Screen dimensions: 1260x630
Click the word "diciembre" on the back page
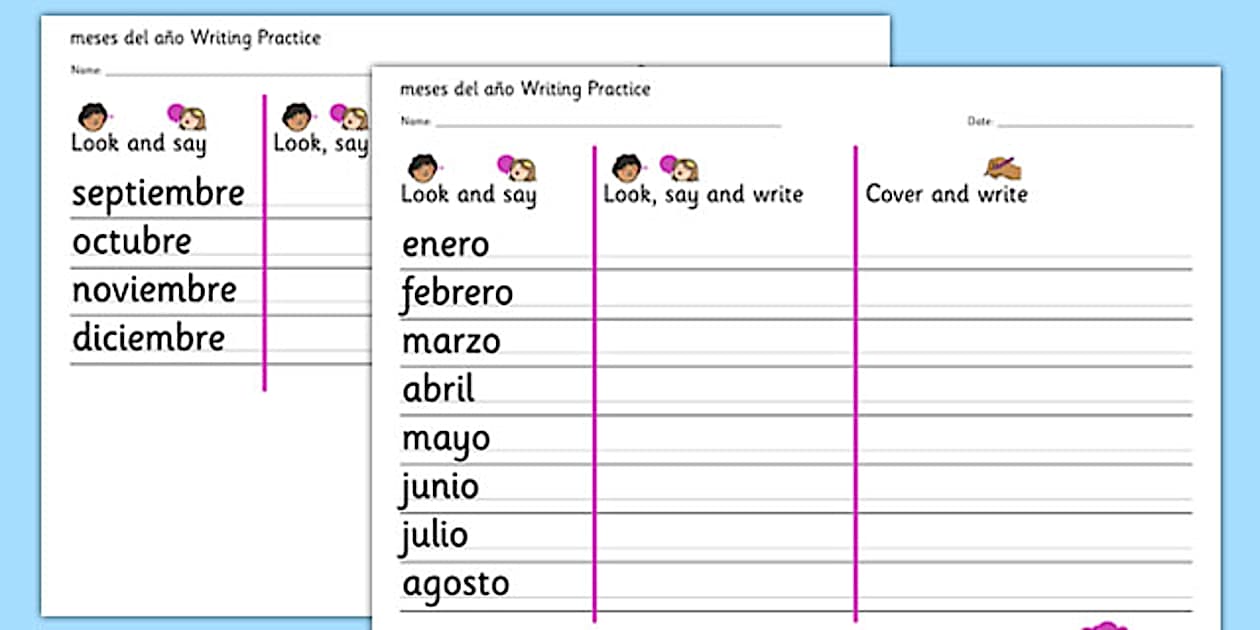pos(148,338)
